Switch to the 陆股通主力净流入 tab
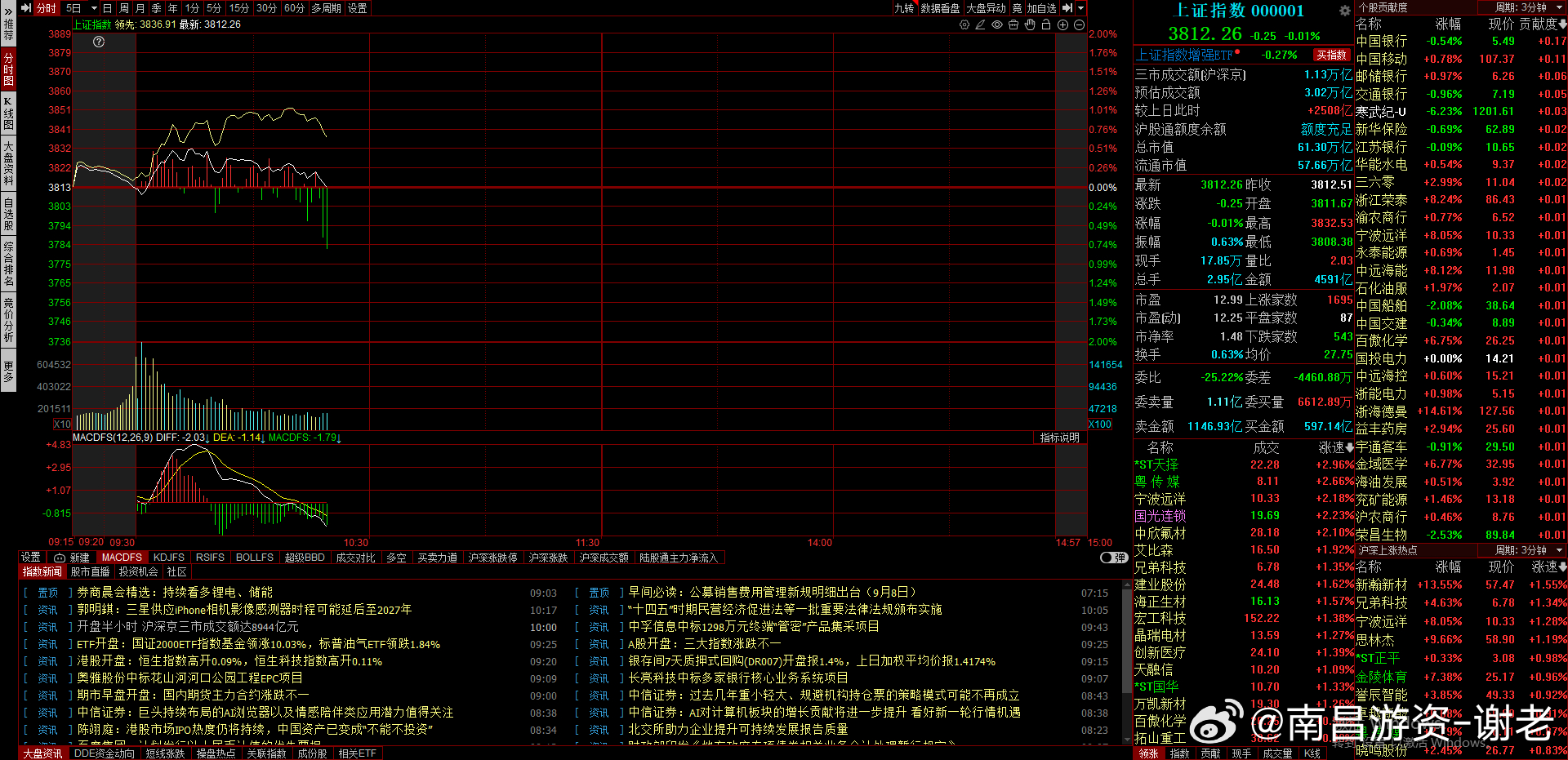The width and height of the screenshot is (1568, 760). [679, 558]
